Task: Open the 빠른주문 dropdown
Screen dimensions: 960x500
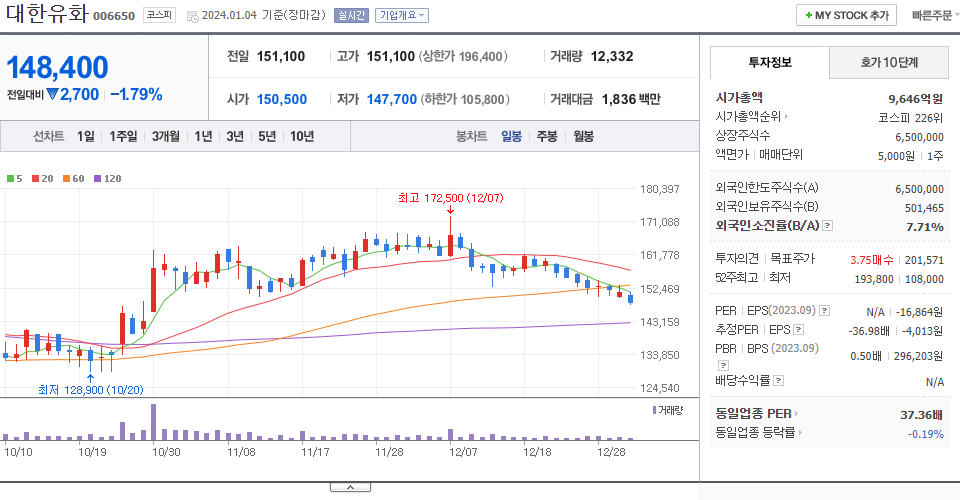Action: coord(935,15)
